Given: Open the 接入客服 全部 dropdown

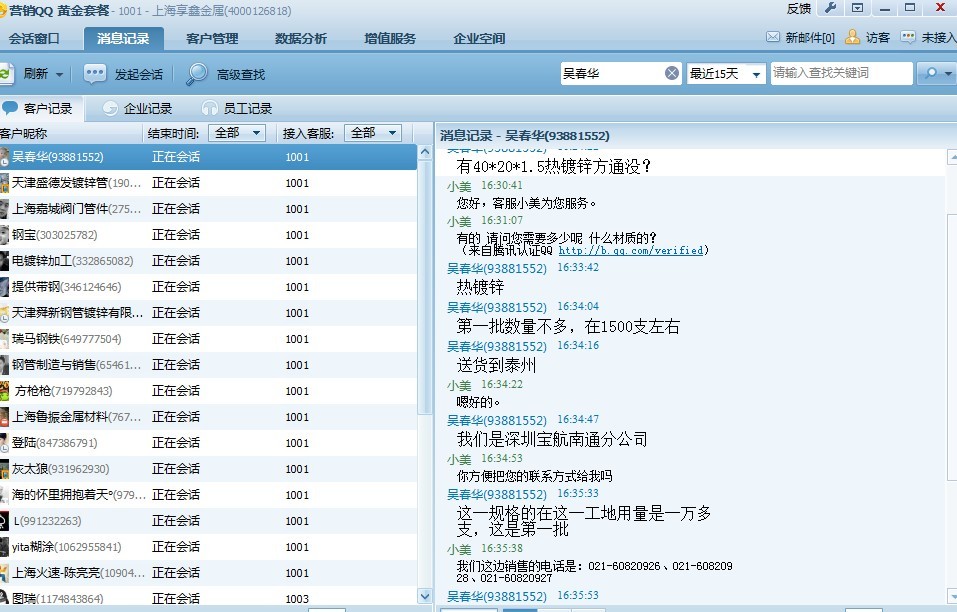Looking at the screenshot, I should click(x=373, y=132).
